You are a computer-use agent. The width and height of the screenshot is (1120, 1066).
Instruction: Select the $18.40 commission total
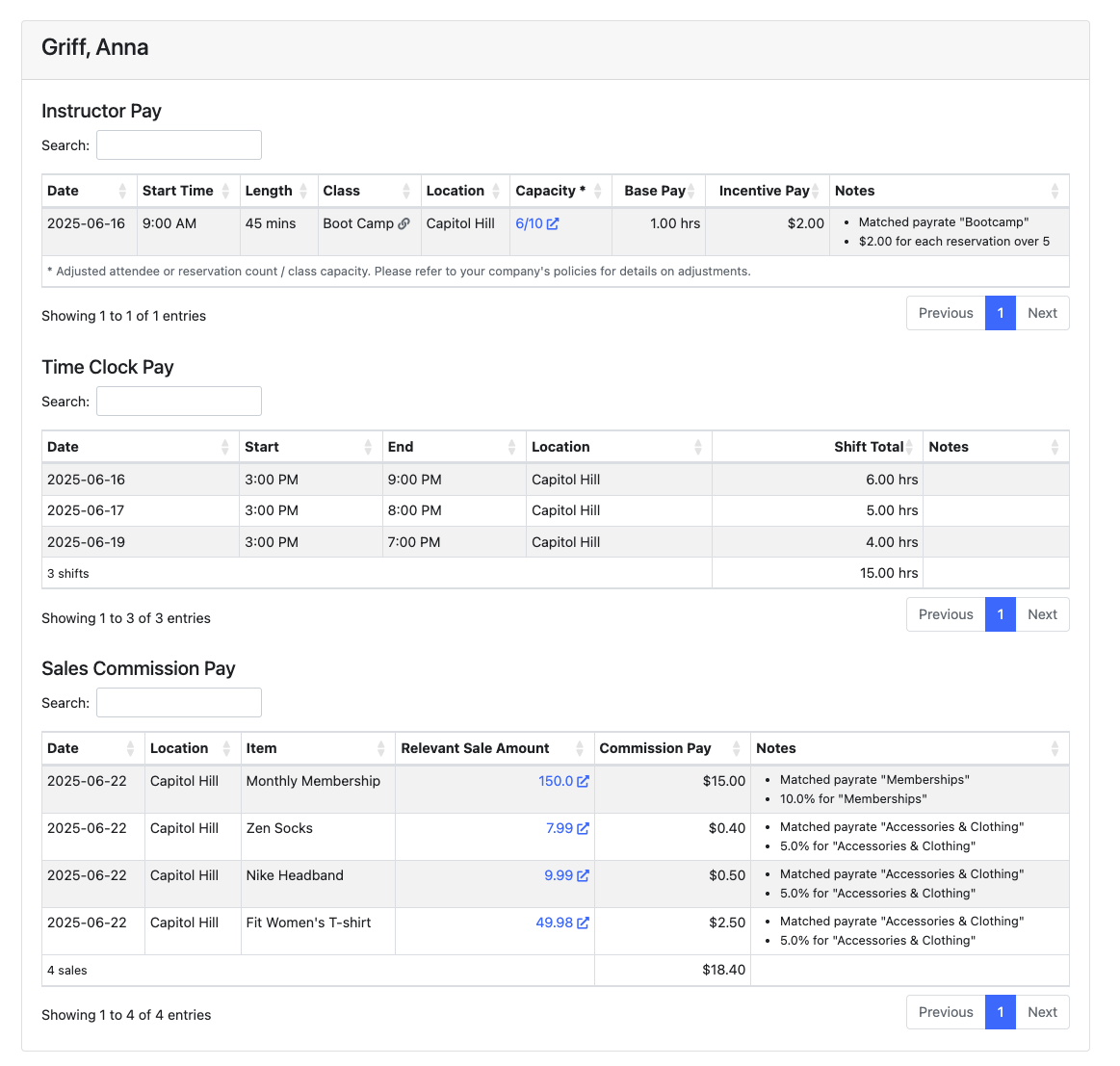coord(723,971)
